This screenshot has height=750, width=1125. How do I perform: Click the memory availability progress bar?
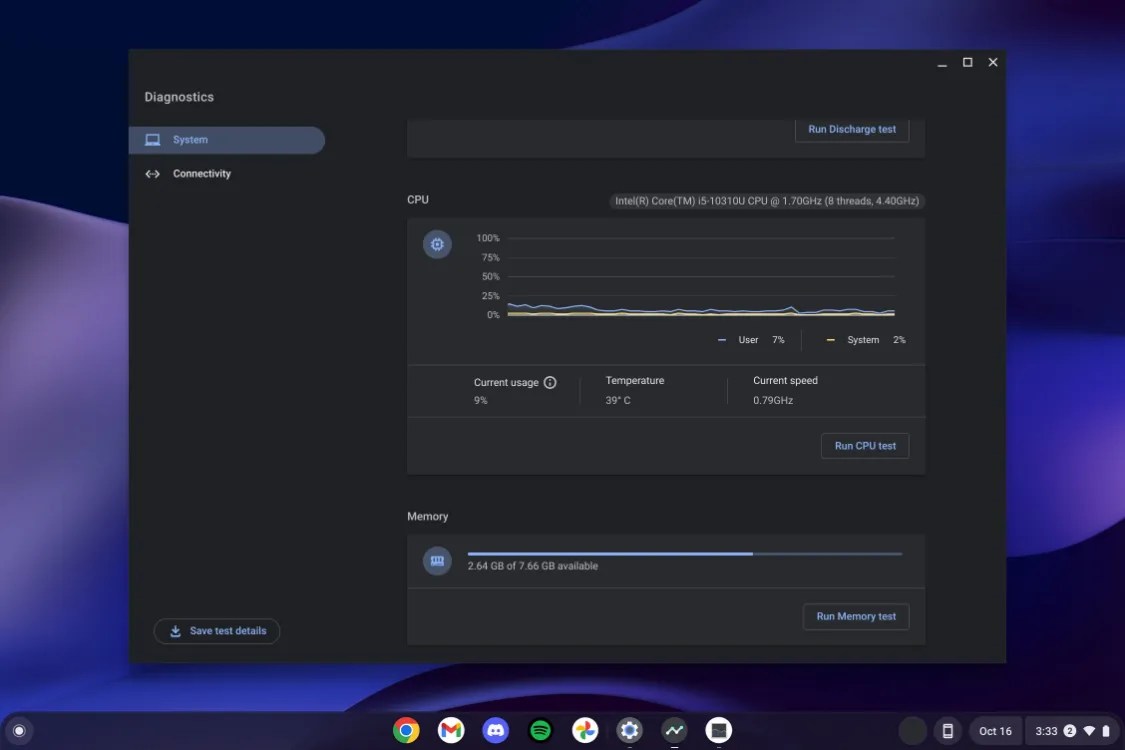685,553
